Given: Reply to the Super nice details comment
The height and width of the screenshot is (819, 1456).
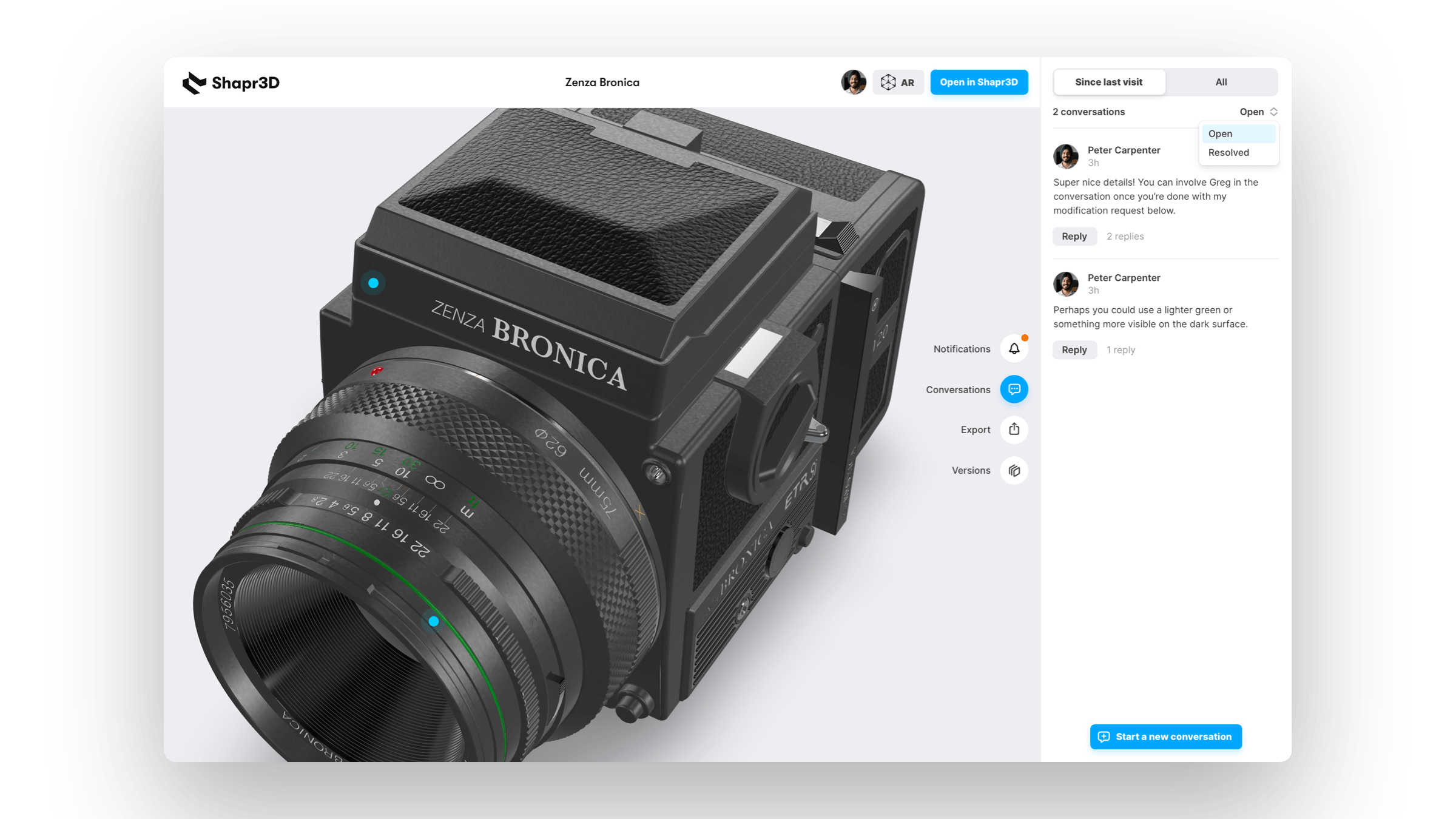Looking at the screenshot, I should 1074,236.
